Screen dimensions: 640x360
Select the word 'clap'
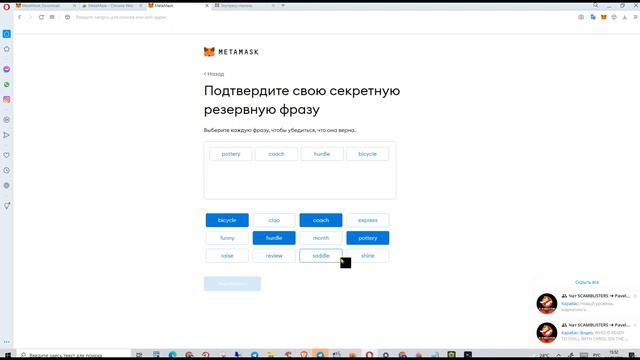274,220
